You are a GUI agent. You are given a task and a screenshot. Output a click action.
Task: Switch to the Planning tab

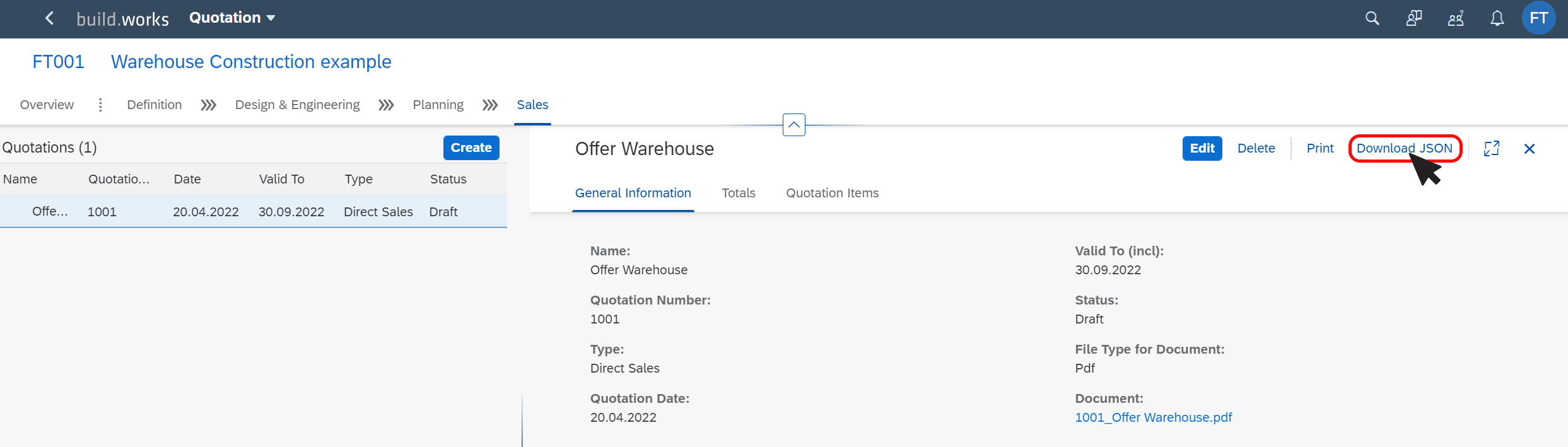[438, 105]
